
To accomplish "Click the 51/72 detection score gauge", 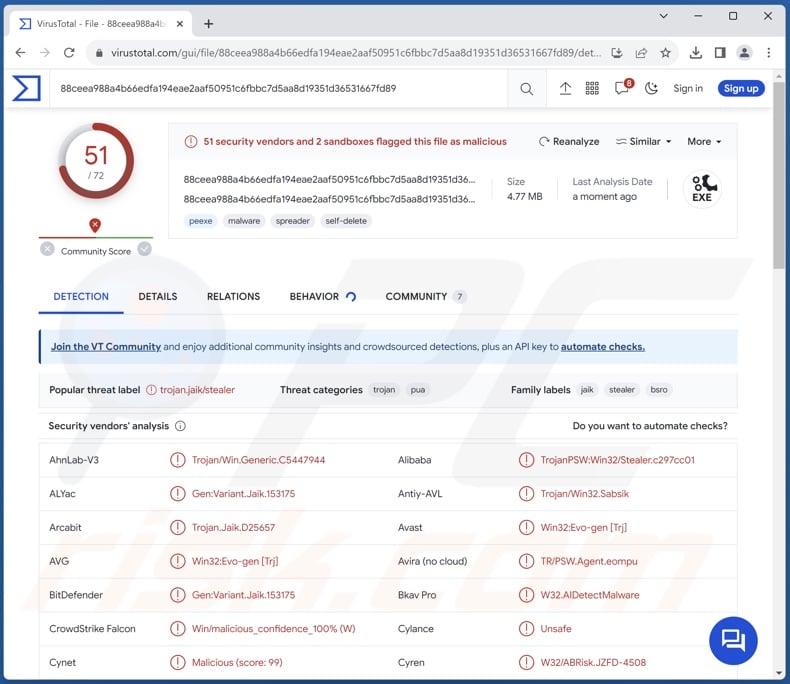I will tap(96, 161).
